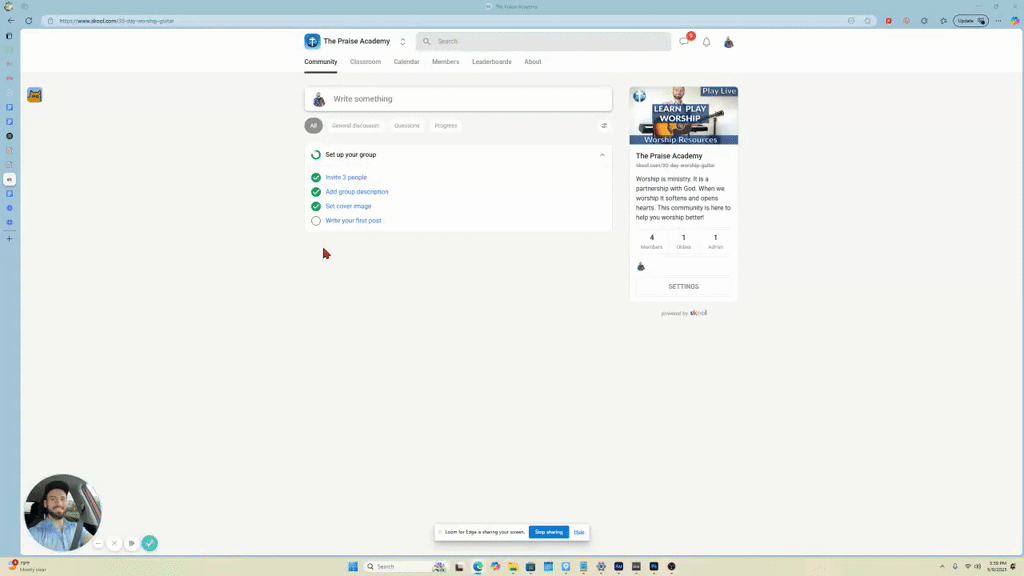
Task: Open the Calendar tab
Action: pyautogui.click(x=406, y=62)
